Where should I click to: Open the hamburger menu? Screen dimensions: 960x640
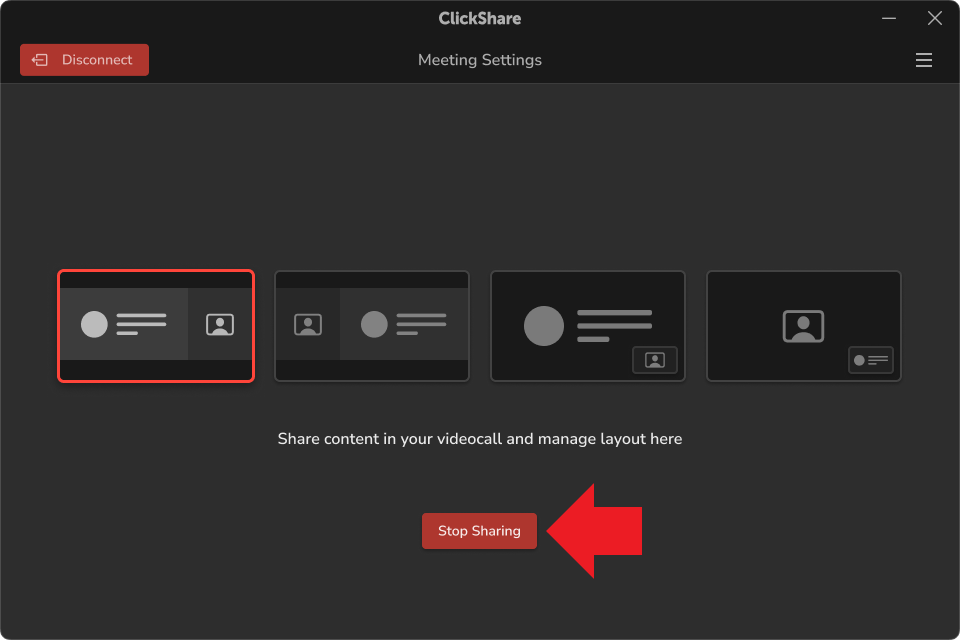(923, 60)
